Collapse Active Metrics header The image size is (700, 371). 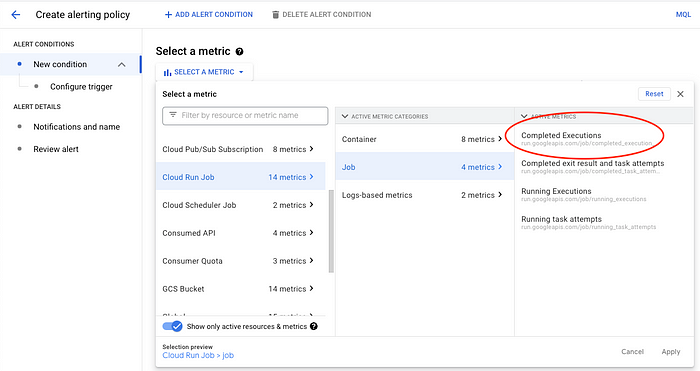click(x=524, y=117)
